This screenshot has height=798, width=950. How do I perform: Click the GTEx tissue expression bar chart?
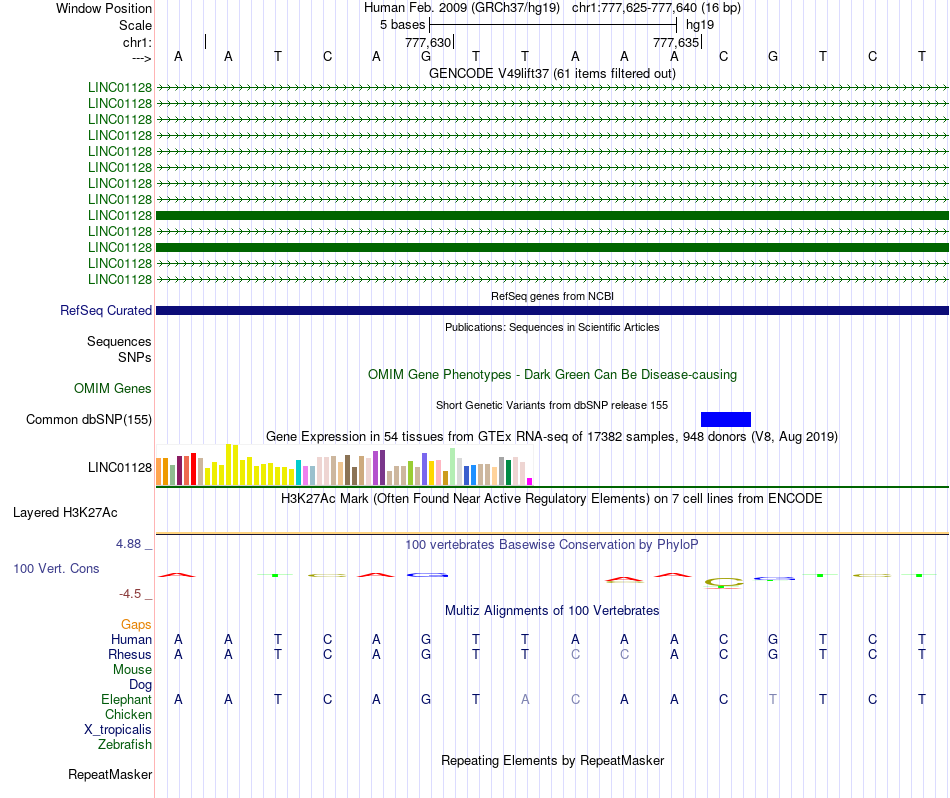click(344, 465)
